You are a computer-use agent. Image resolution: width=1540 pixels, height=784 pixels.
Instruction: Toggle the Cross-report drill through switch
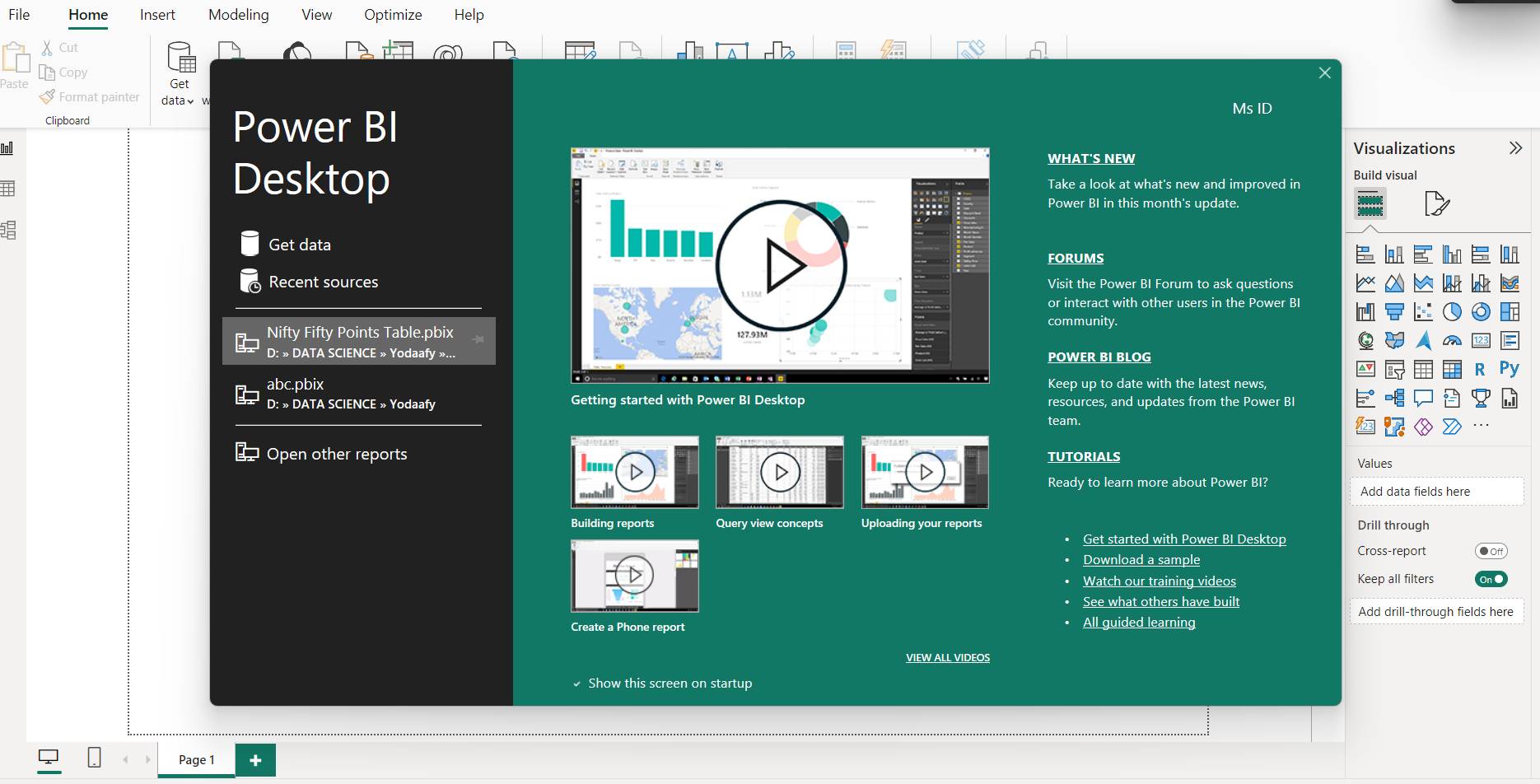click(x=1491, y=551)
